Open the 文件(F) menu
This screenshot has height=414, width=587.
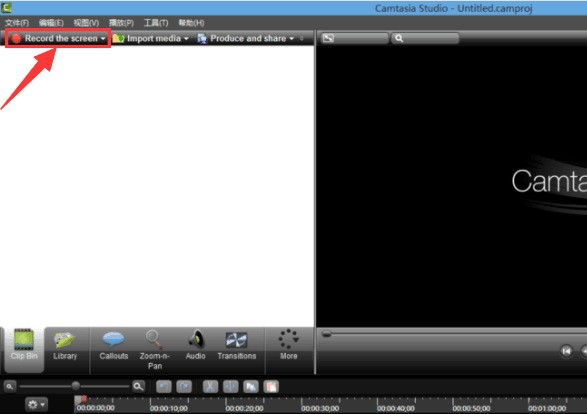(x=17, y=23)
